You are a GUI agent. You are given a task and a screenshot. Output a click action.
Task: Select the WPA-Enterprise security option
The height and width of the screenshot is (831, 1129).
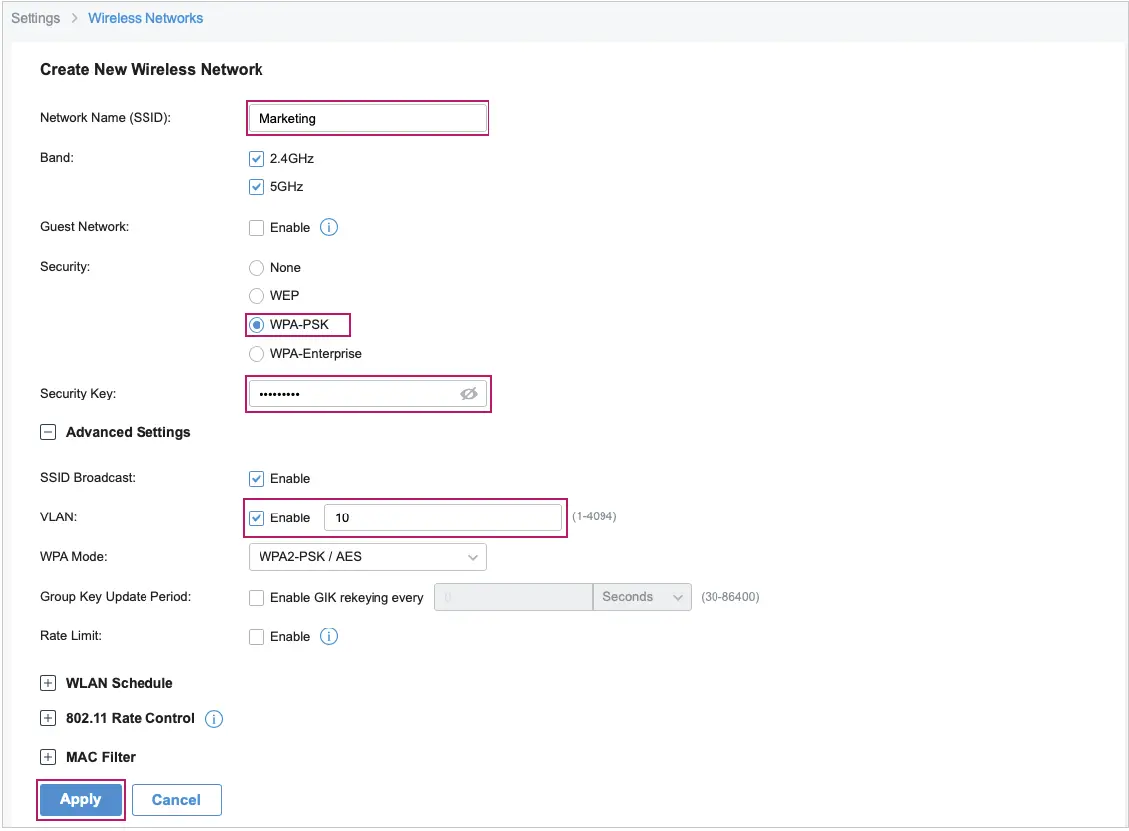tap(256, 353)
